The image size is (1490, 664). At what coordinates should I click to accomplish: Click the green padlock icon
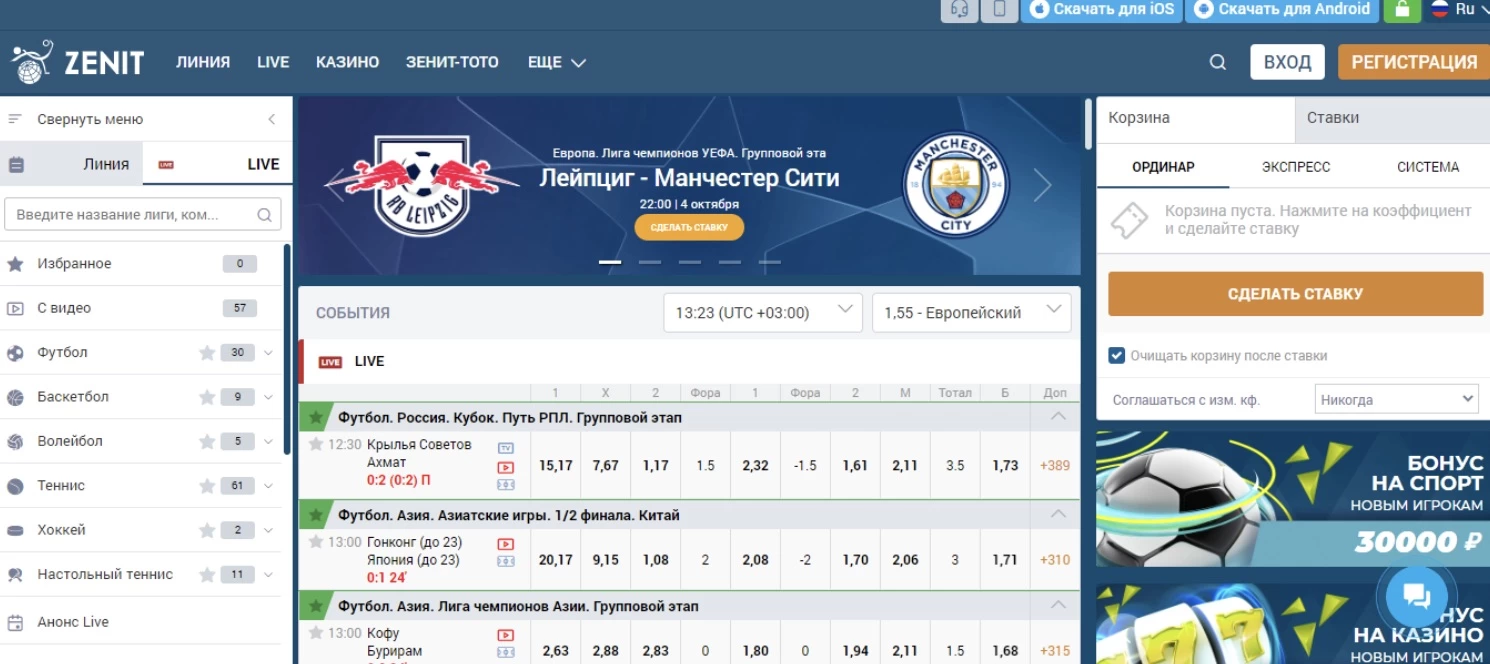(1402, 10)
